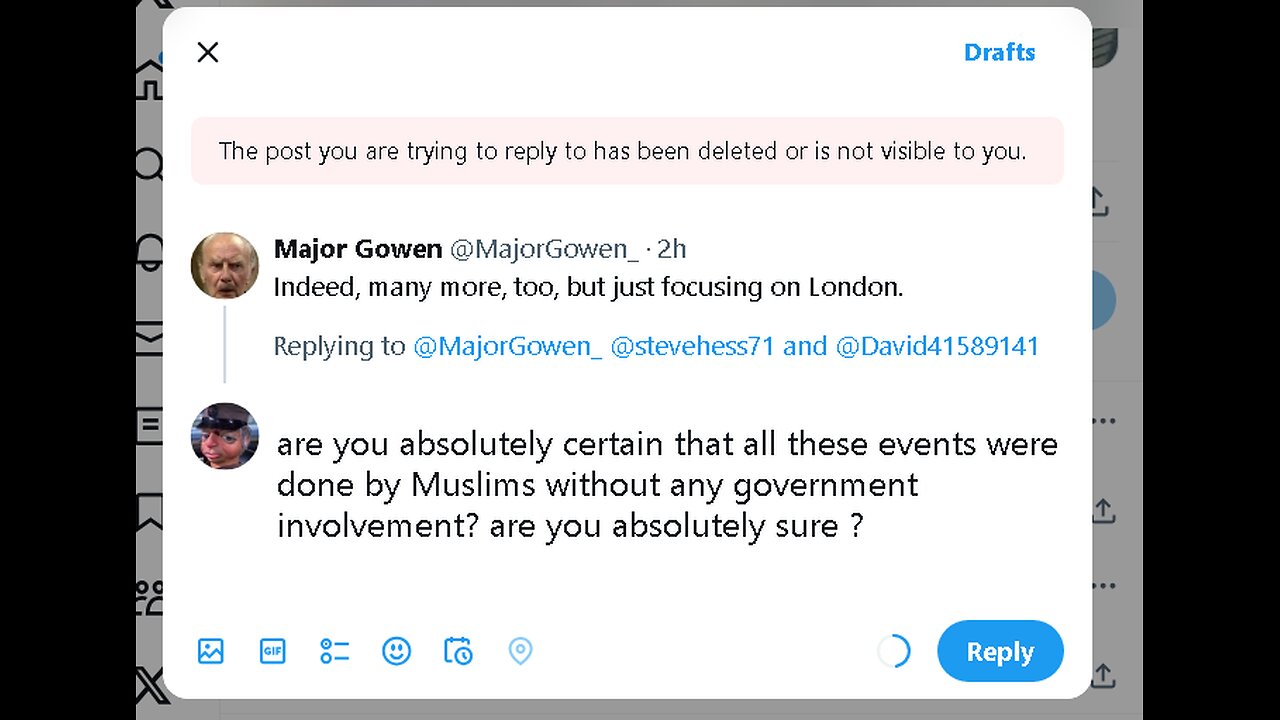Click your own avatar beside the reply

pos(225,436)
